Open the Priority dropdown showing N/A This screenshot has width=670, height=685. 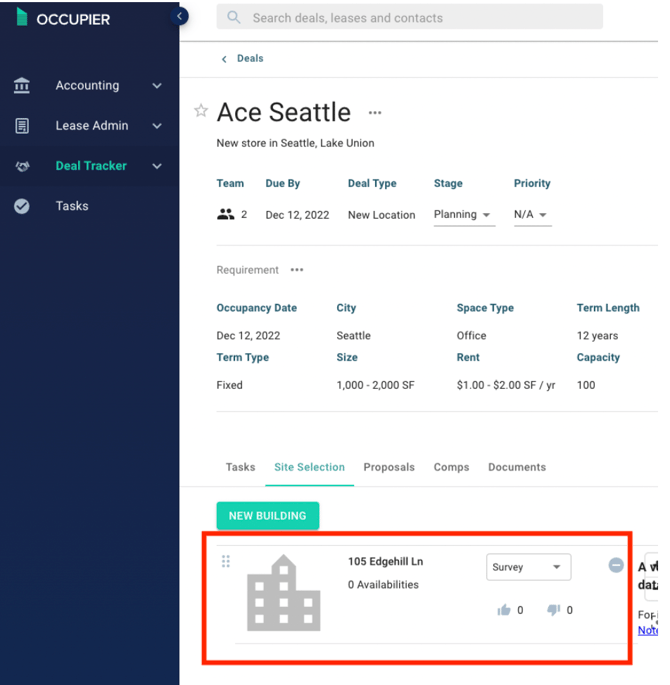tap(531, 215)
